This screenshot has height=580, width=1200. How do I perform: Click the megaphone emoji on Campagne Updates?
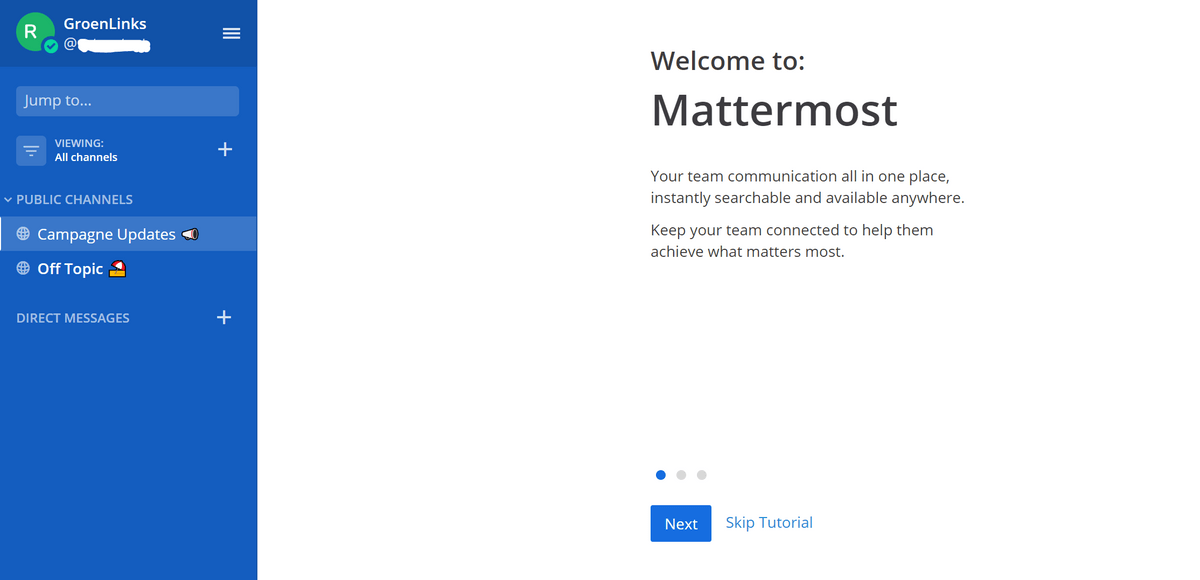[190, 234]
